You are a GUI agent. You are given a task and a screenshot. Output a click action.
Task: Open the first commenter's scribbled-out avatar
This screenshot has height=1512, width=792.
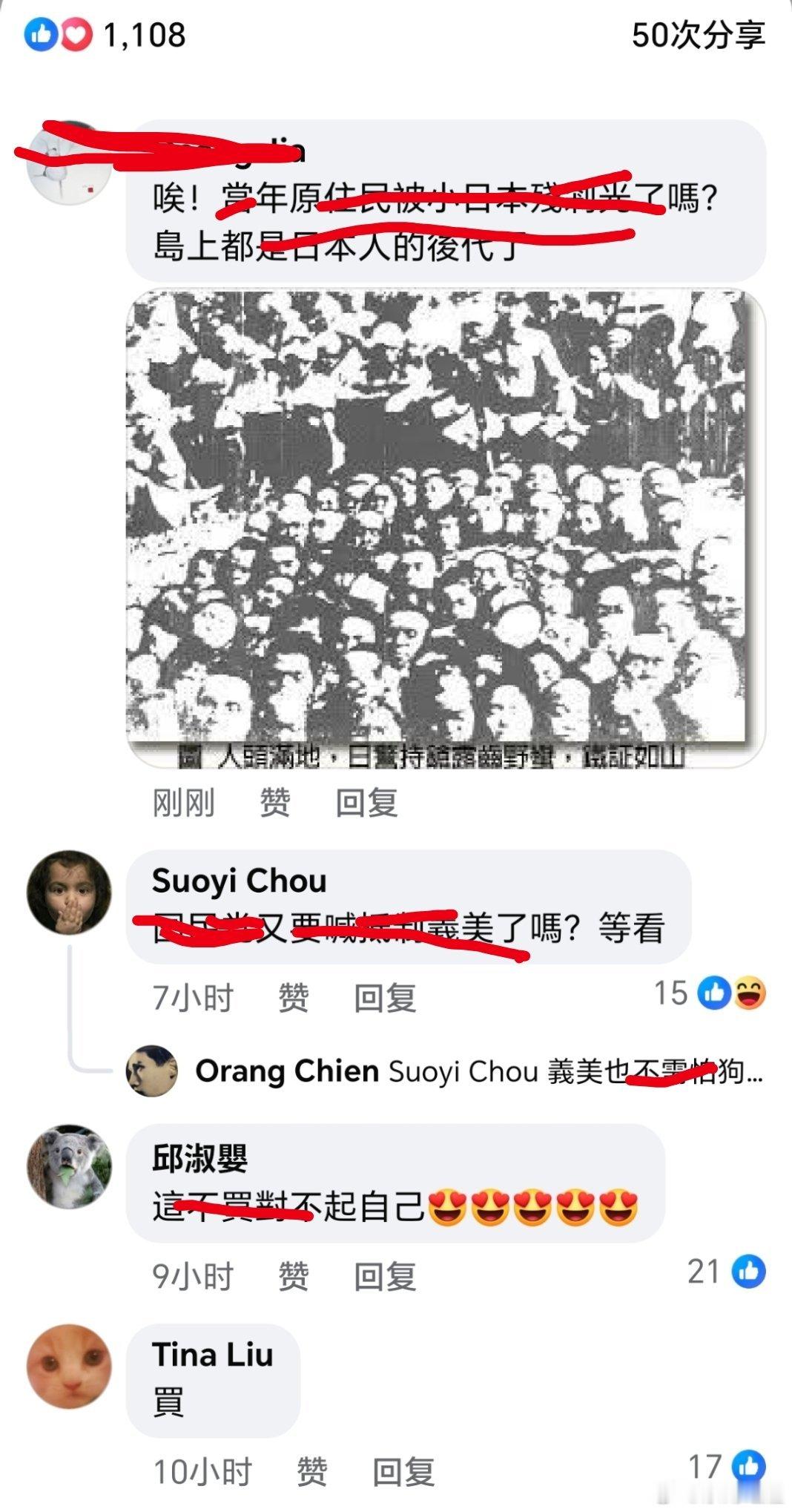click(x=69, y=161)
